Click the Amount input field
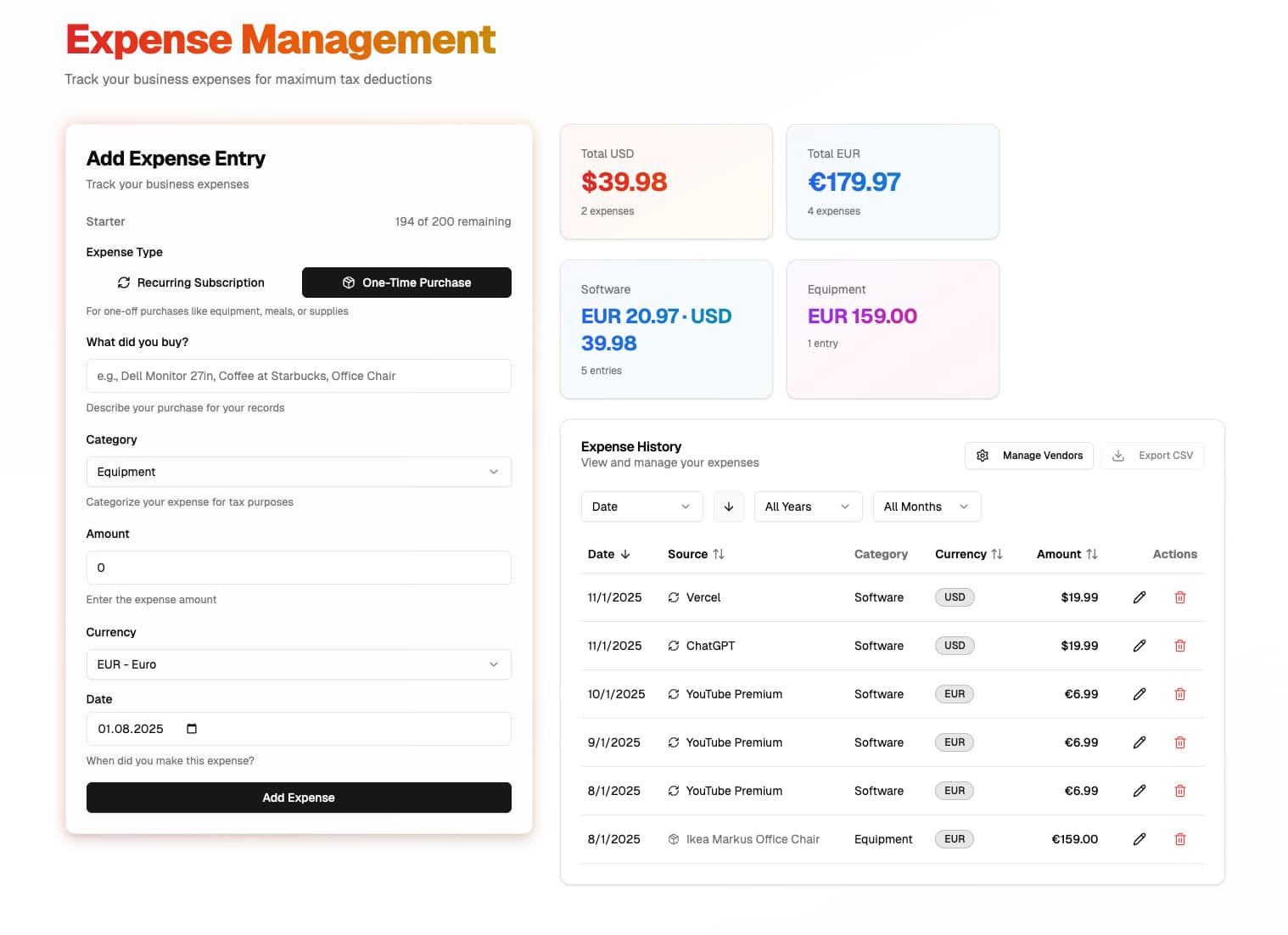 (299, 568)
